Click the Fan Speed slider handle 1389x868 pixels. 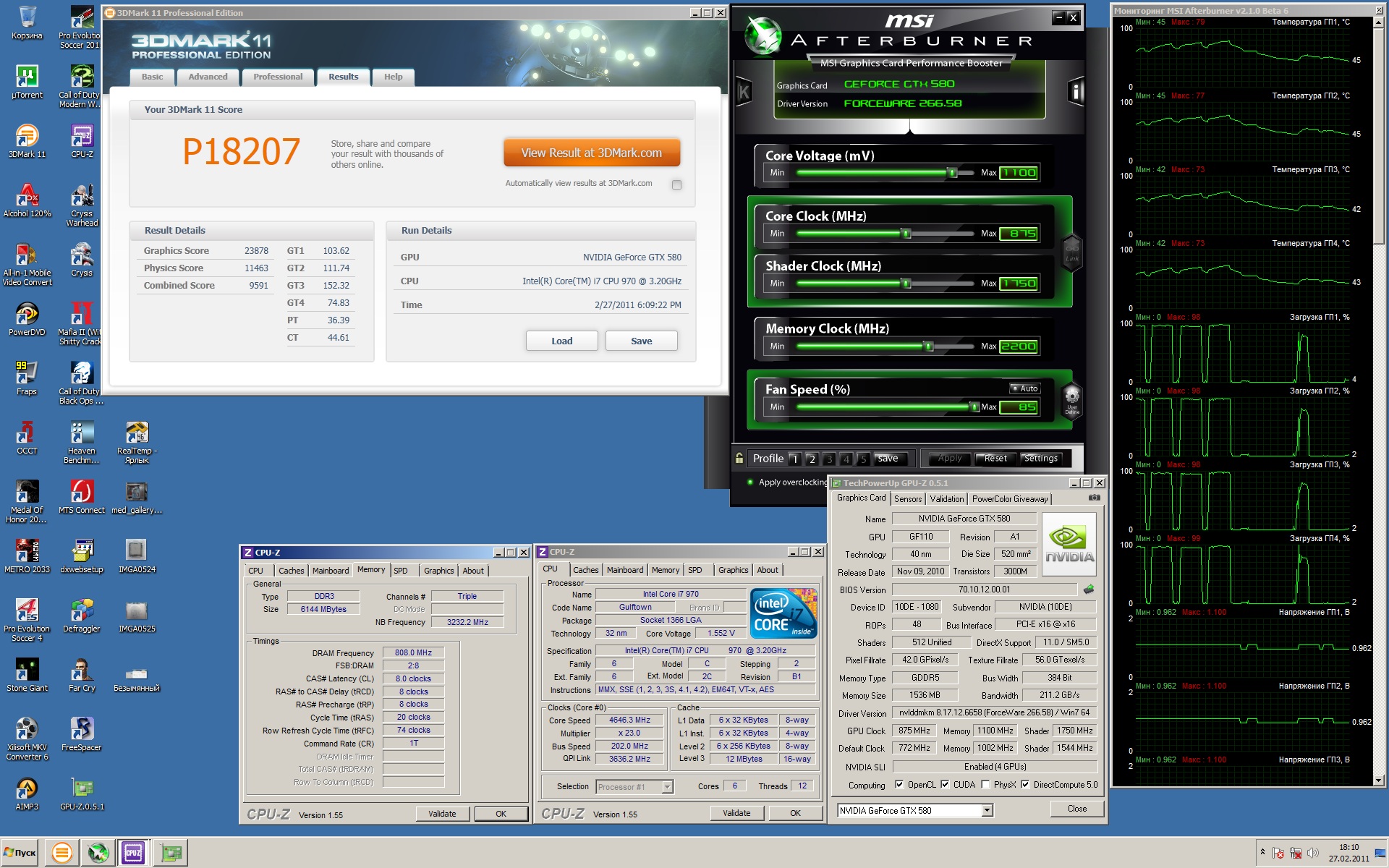[974, 407]
